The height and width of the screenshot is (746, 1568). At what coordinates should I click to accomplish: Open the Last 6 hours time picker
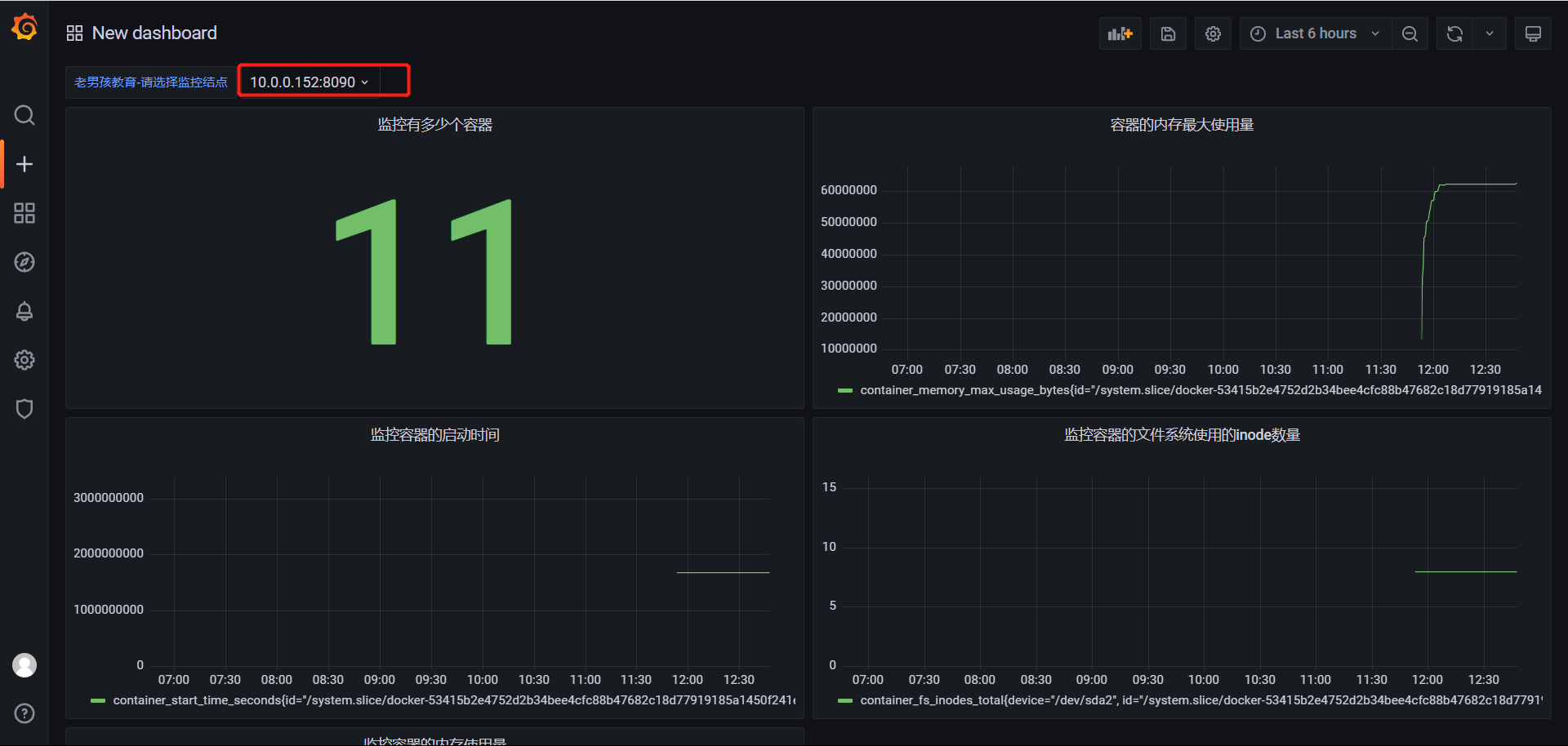[x=1316, y=33]
